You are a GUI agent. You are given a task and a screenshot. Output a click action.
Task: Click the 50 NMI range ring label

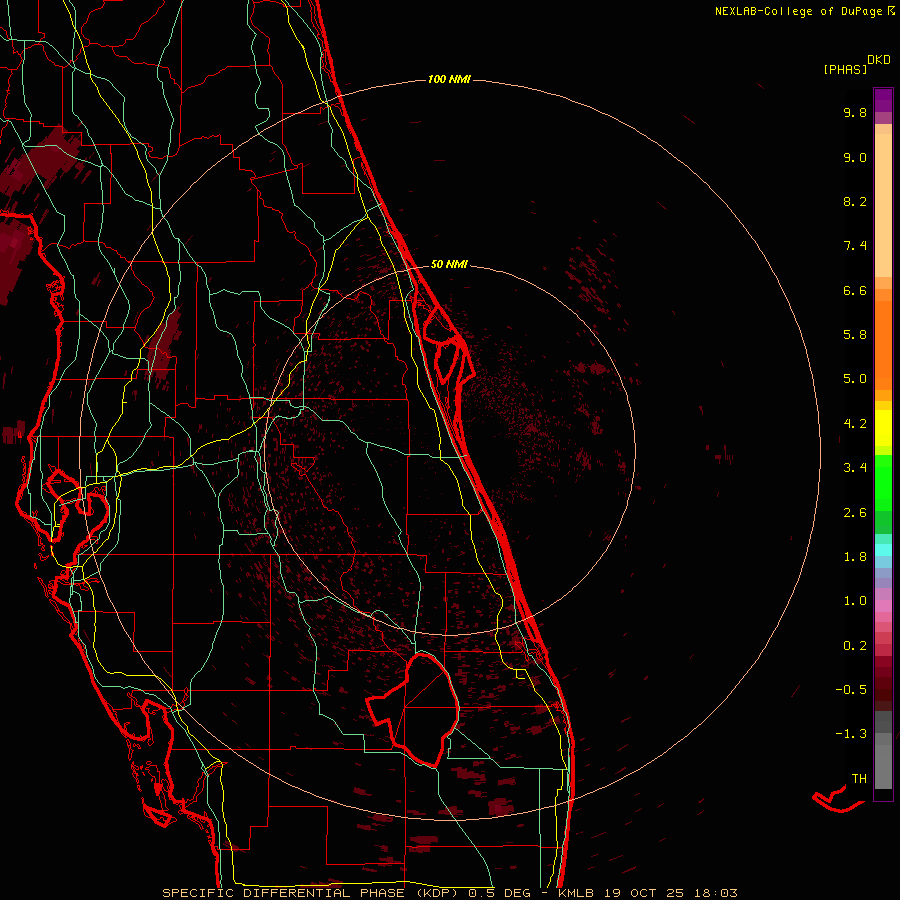click(449, 264)
